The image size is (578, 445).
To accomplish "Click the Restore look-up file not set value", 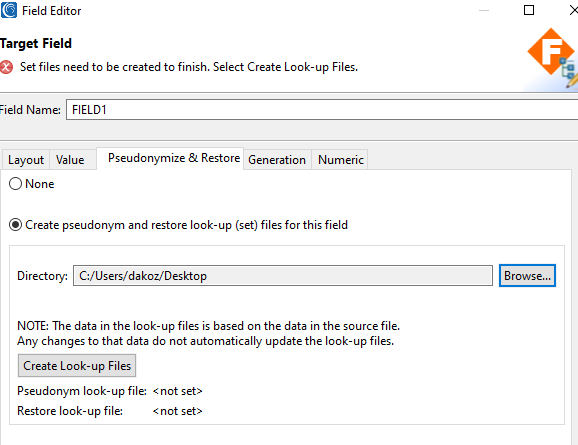I will pos(177,411).
